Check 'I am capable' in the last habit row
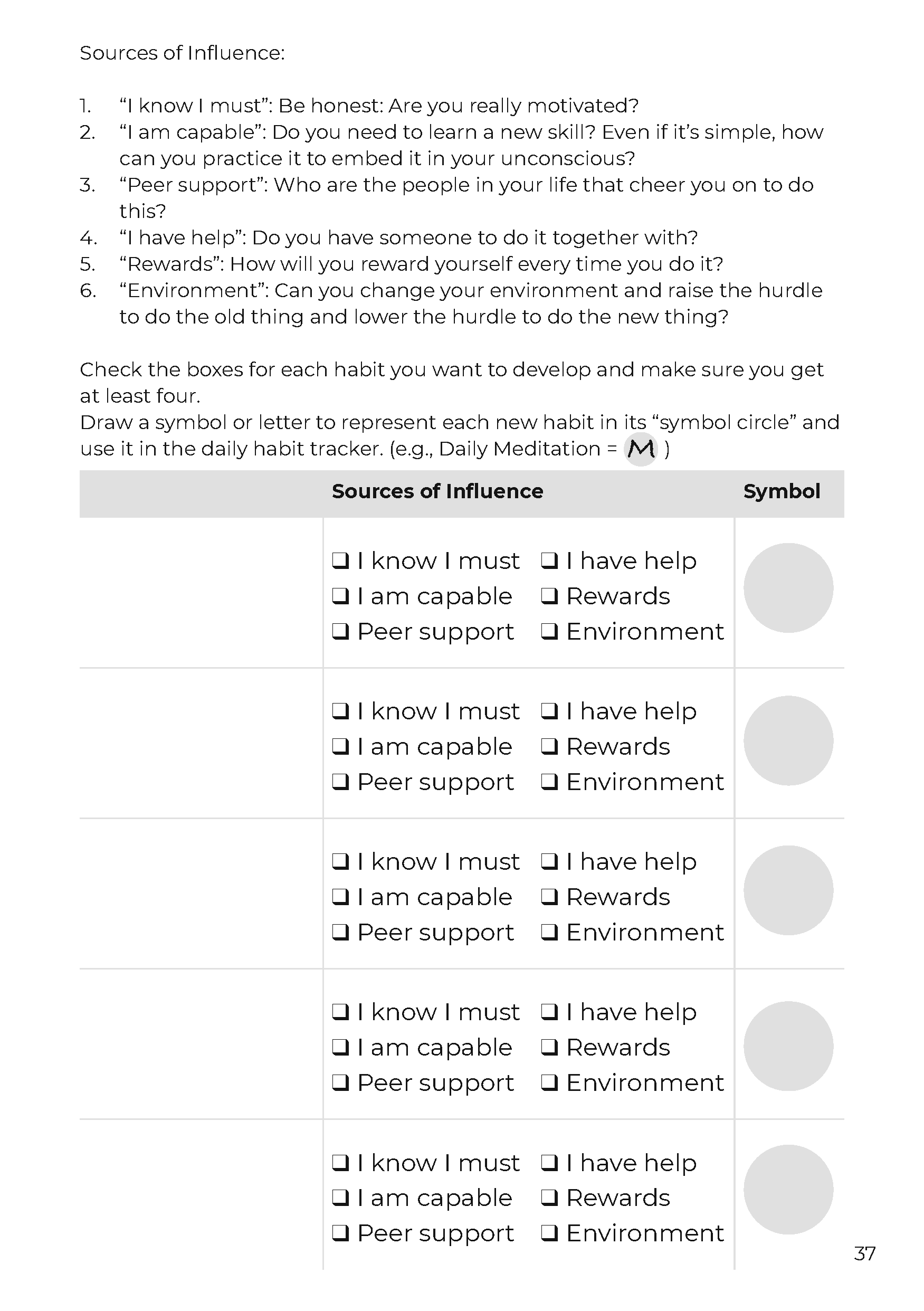 [x=341, y=1198]
